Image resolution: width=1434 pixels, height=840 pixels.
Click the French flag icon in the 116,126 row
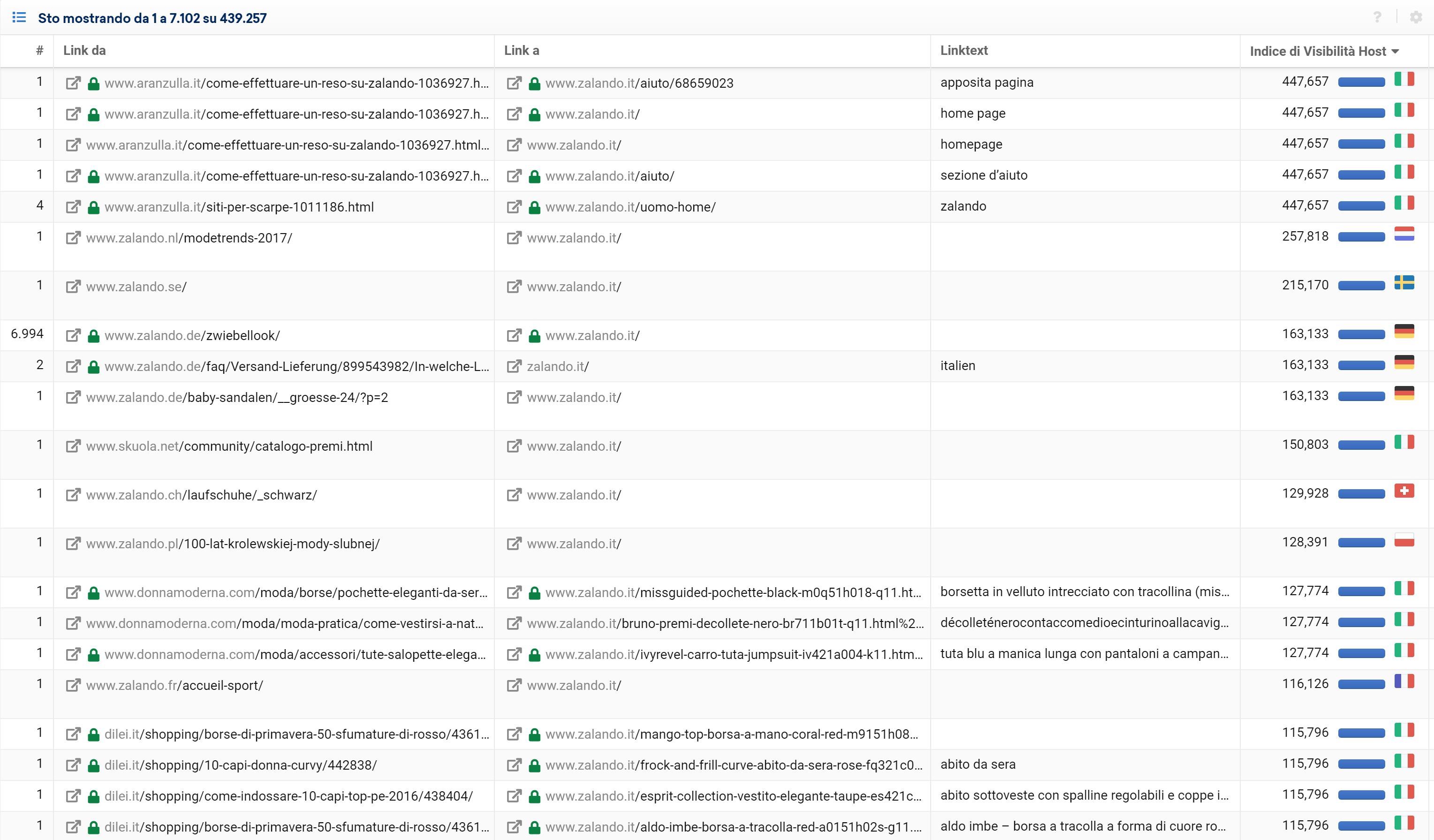point(1404,681)
